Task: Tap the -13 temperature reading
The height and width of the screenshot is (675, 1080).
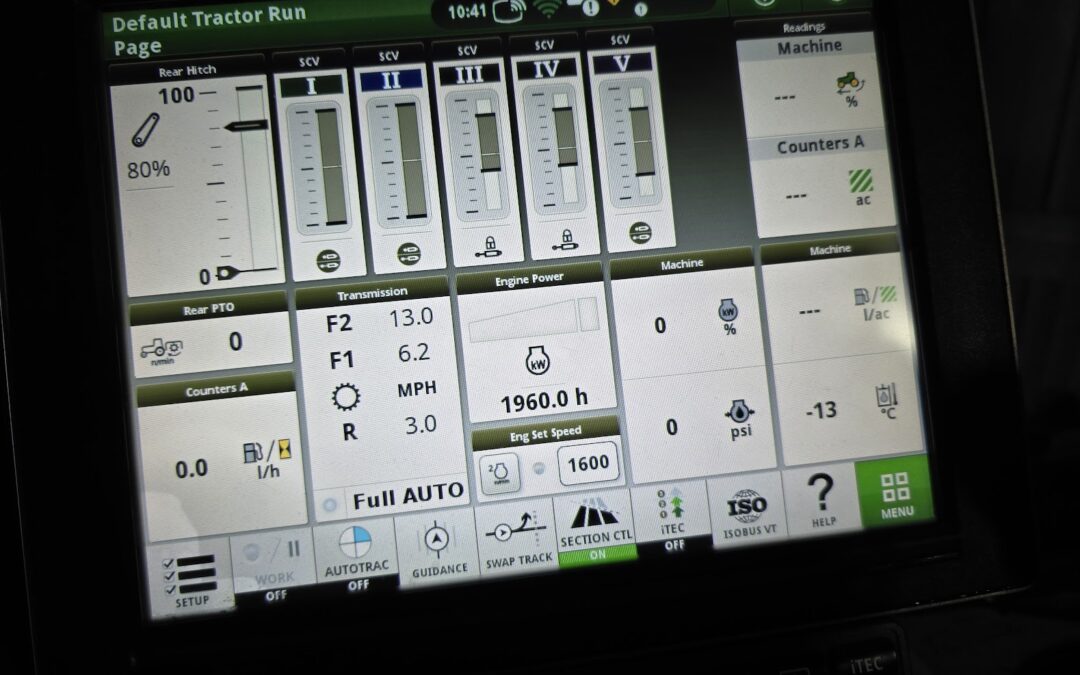Action: tap(821, 411)
